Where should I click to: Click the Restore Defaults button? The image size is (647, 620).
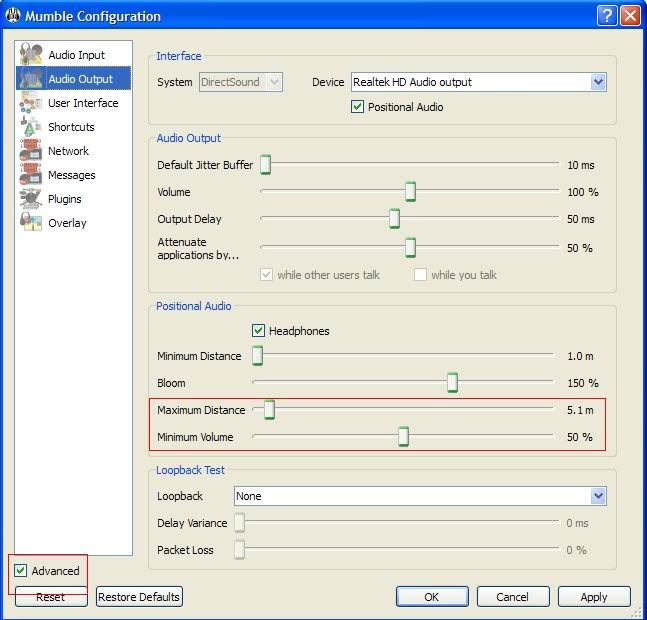139,596
